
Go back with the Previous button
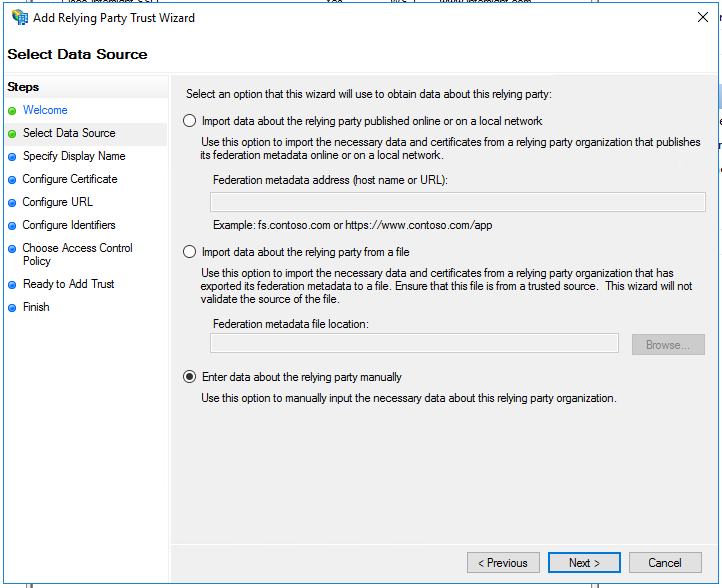[503, 563]
